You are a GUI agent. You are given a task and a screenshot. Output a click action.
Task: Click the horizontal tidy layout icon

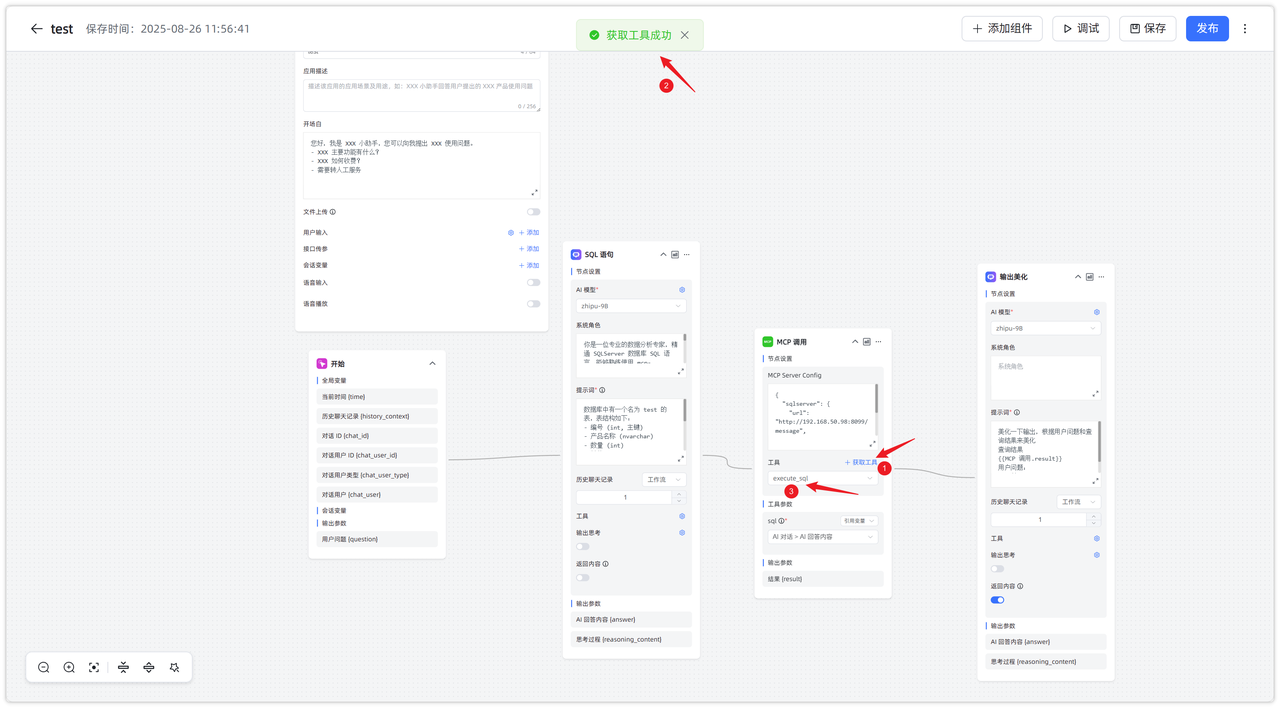coord(148,667)
